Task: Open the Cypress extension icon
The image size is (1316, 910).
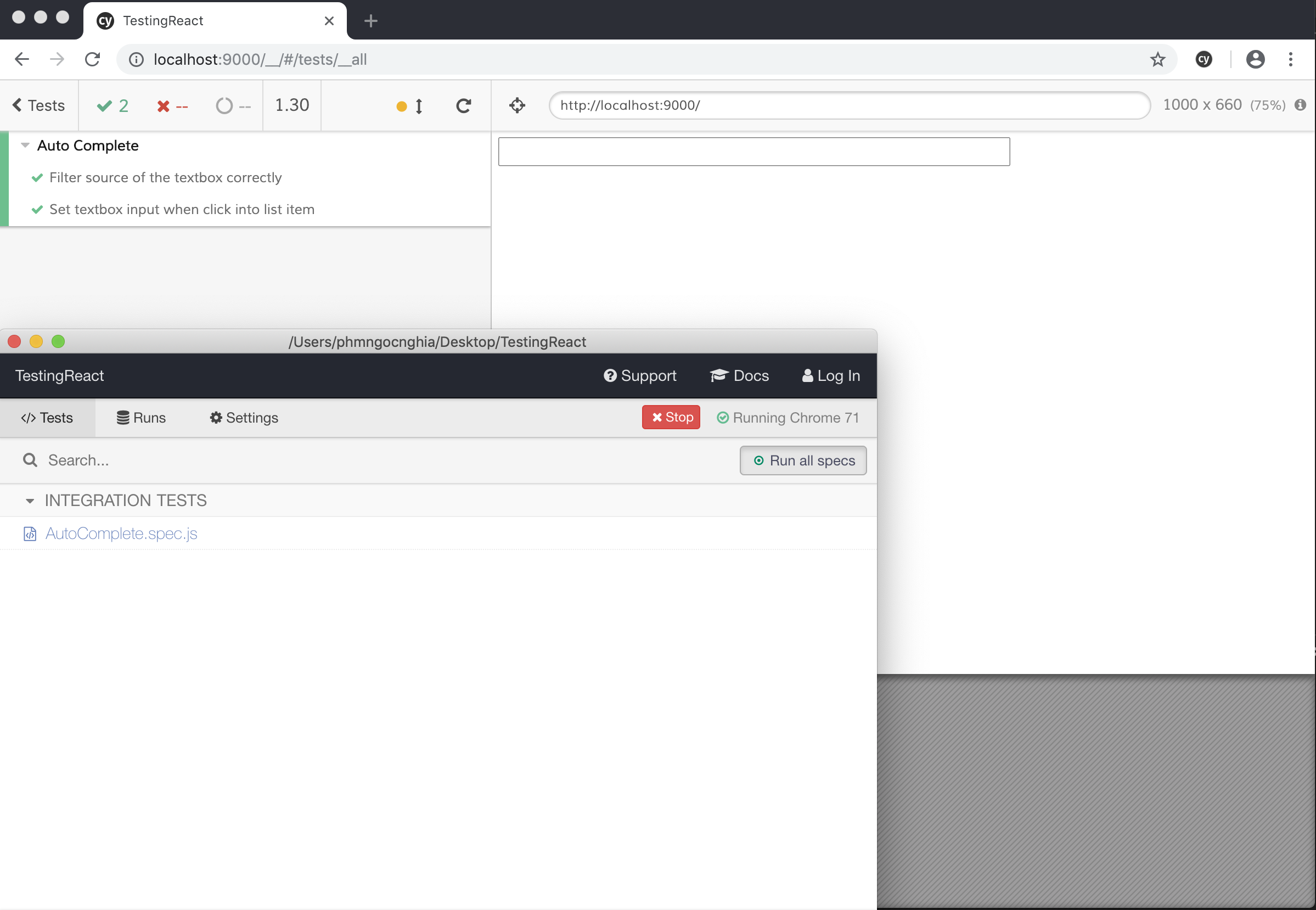Action: (x=1203, y=59)
